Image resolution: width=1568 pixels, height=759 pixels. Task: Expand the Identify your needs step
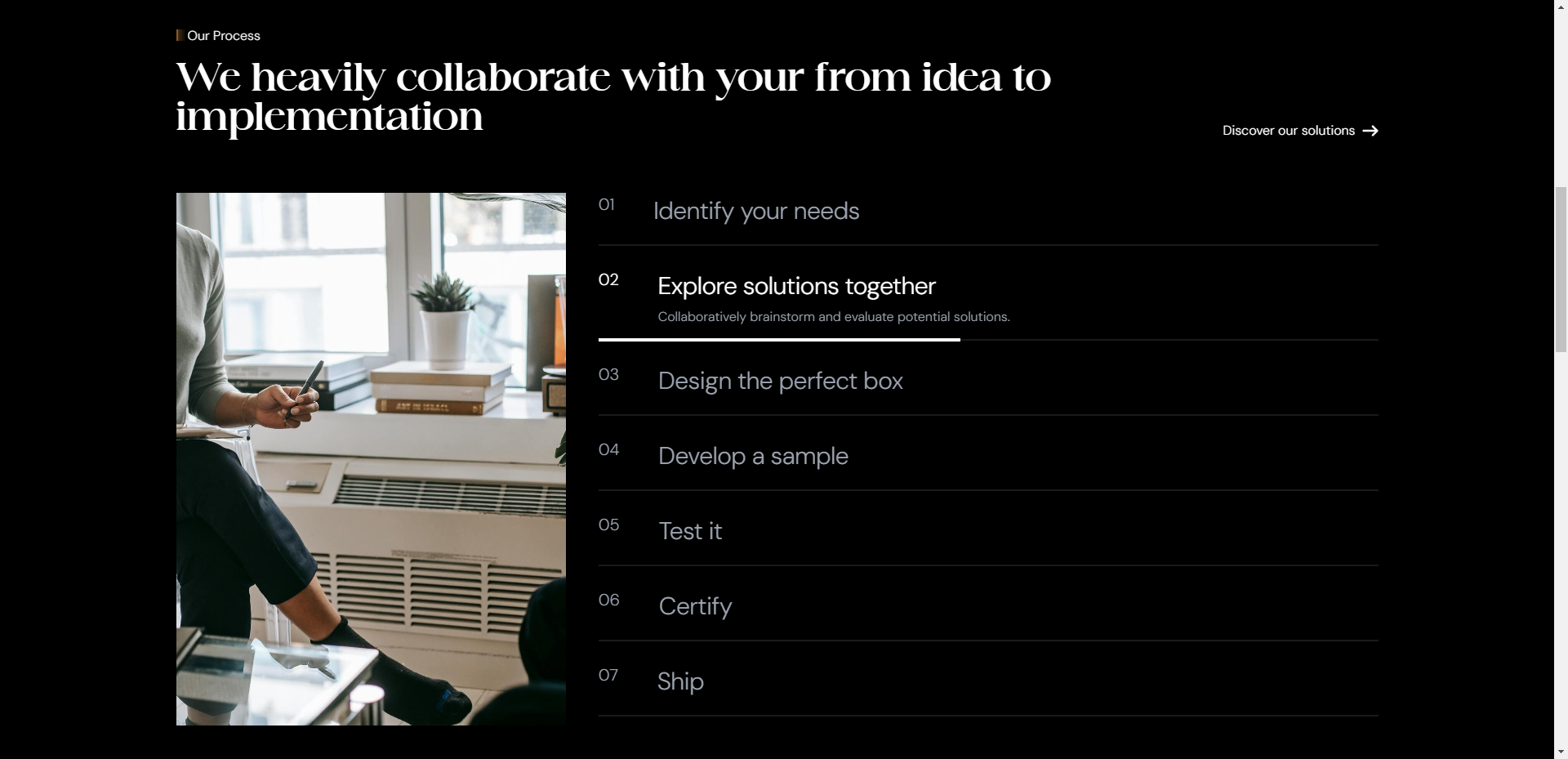pyautogui.click(x=755, y=212)
